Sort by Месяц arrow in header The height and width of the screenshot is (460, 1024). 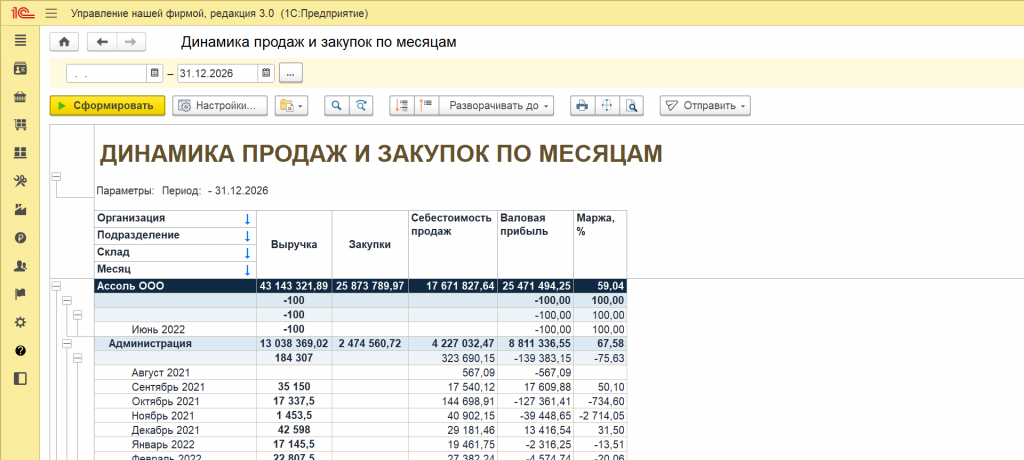pyautogui.click(x=247, y=269)
